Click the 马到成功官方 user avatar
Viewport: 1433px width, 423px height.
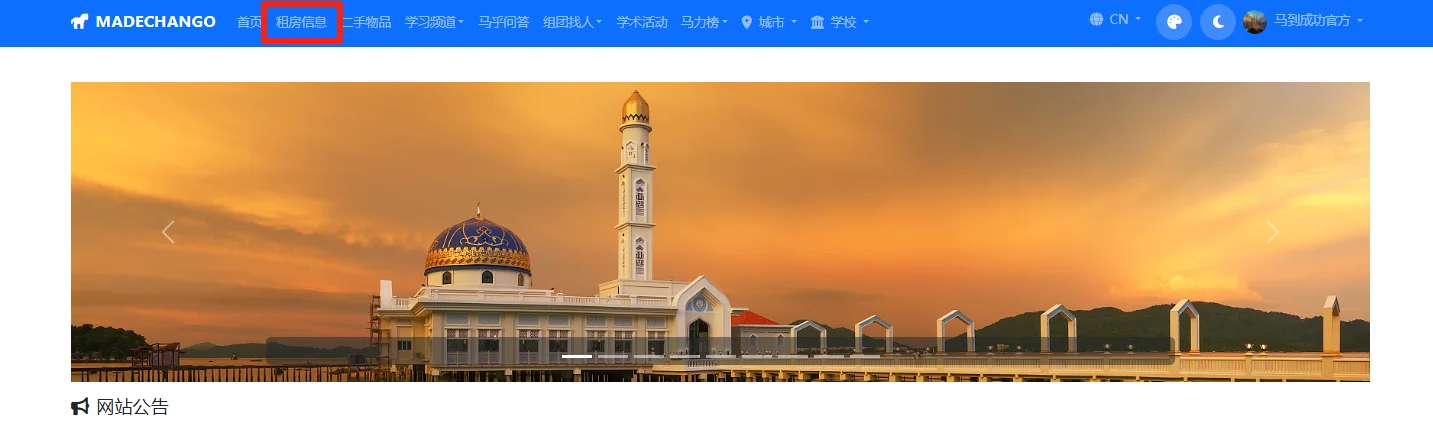tap(1255, 21)
